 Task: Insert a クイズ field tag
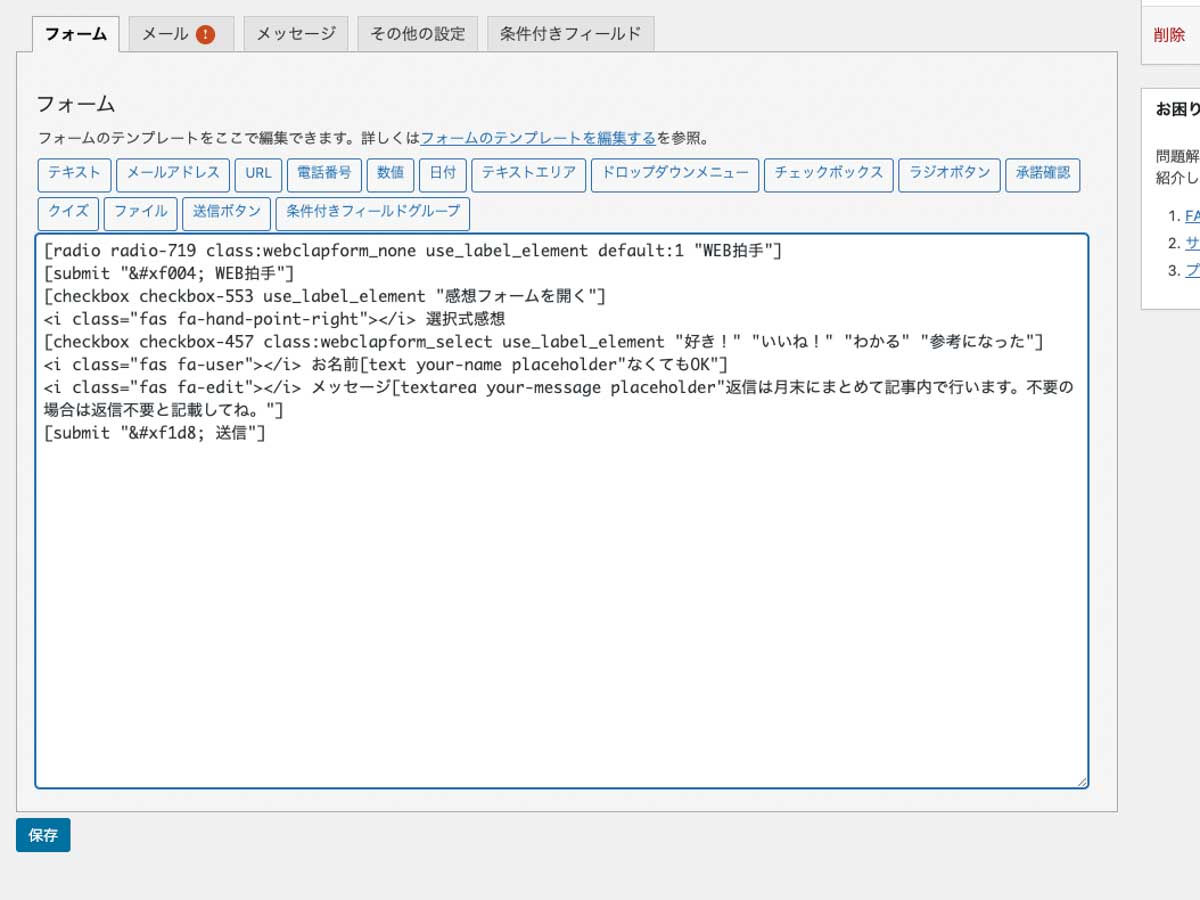(x=68, y=213)
